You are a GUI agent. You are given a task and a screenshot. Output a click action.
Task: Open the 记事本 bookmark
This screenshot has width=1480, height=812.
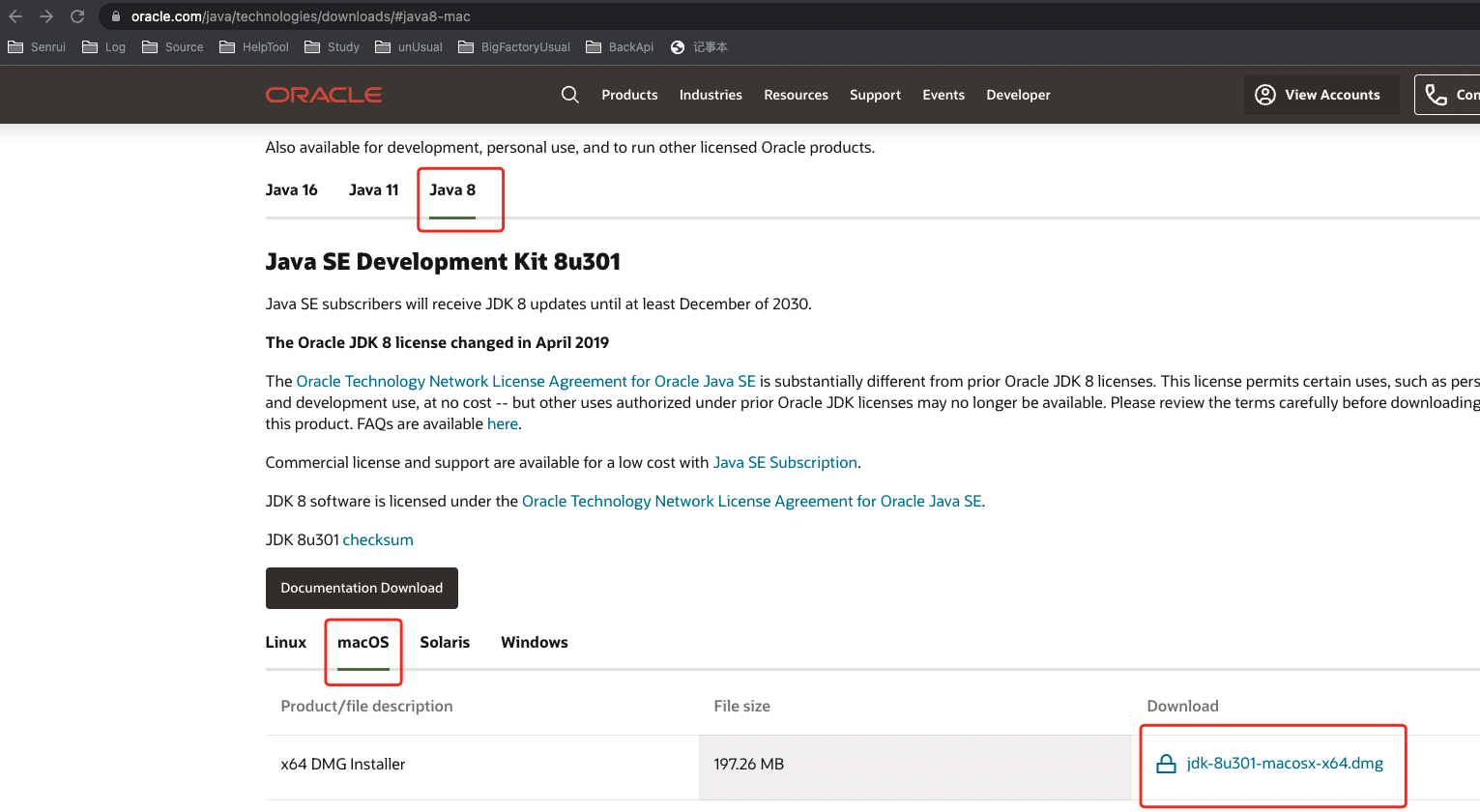(x=699, y=47)
